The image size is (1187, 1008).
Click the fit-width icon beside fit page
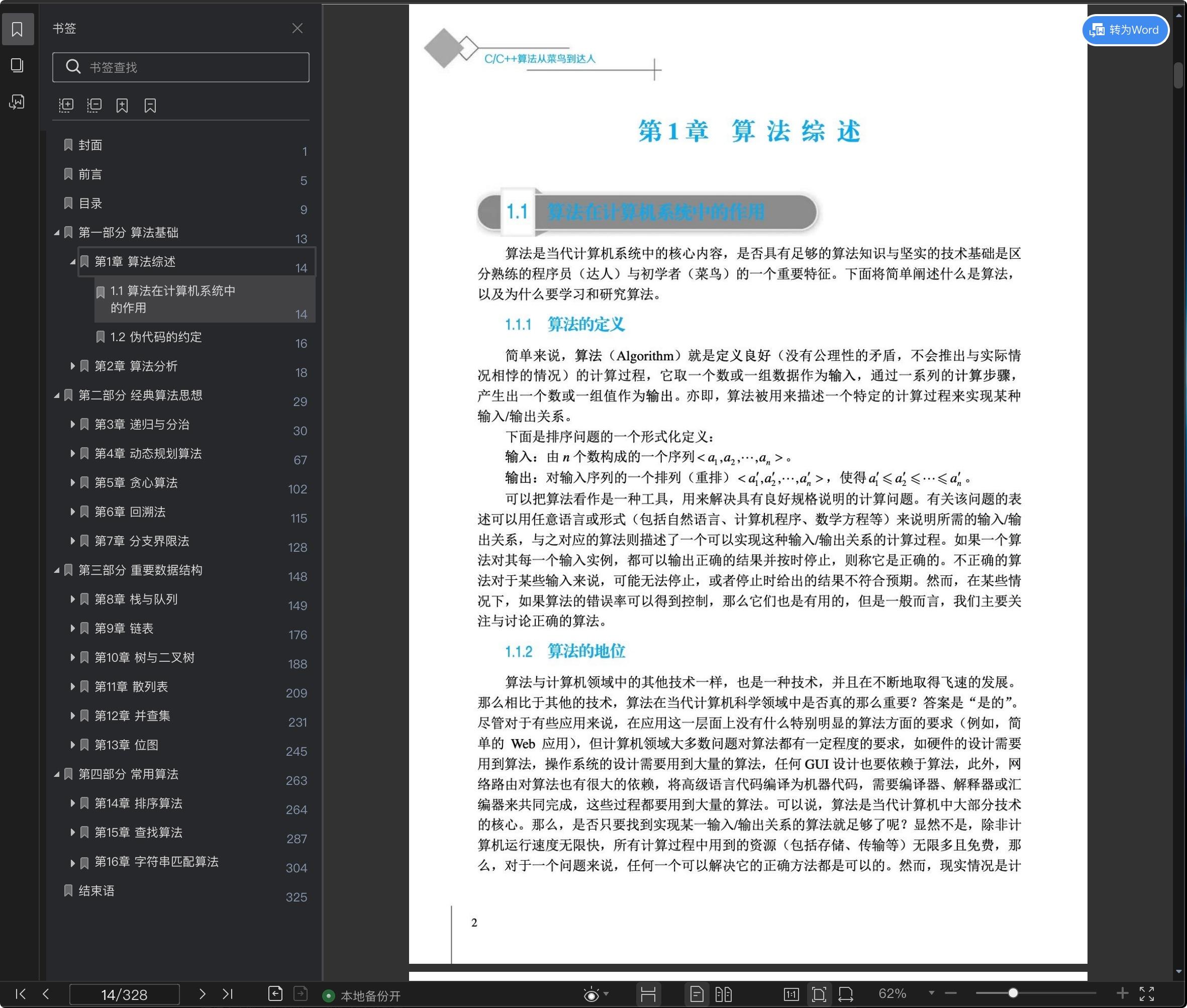[846, 994]
